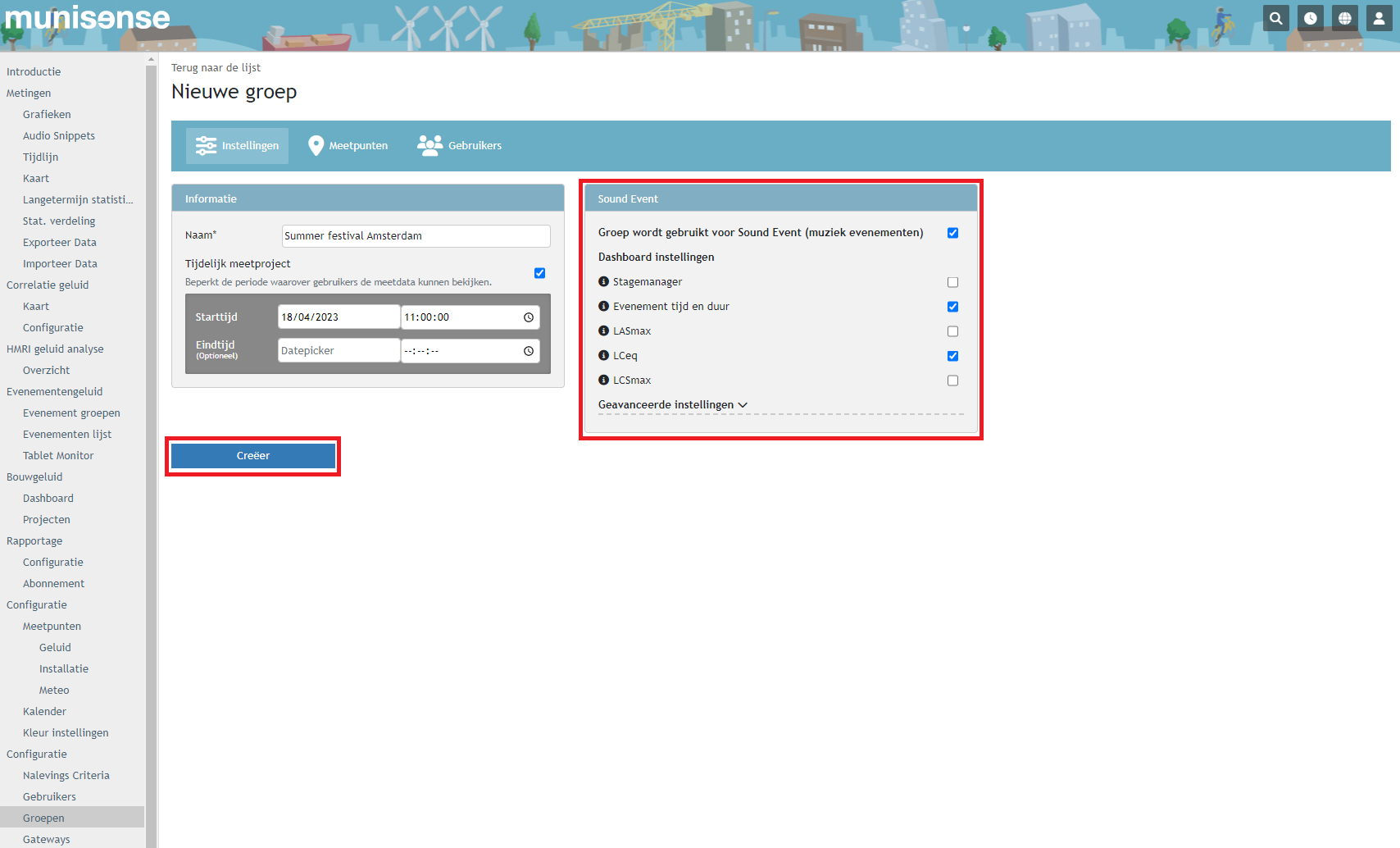
Task: Follow the Terug naar de lijst link
Action: coord(216,68)
